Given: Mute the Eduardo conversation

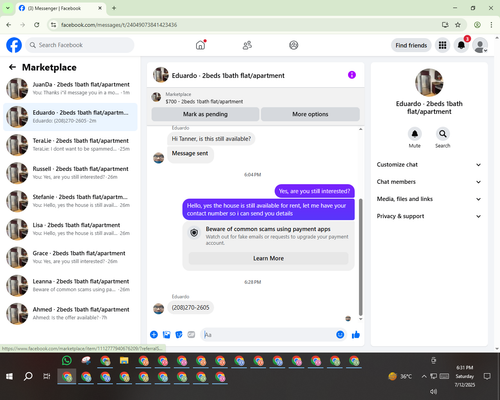Looking at the screenshot, I should tap(415, 134).
